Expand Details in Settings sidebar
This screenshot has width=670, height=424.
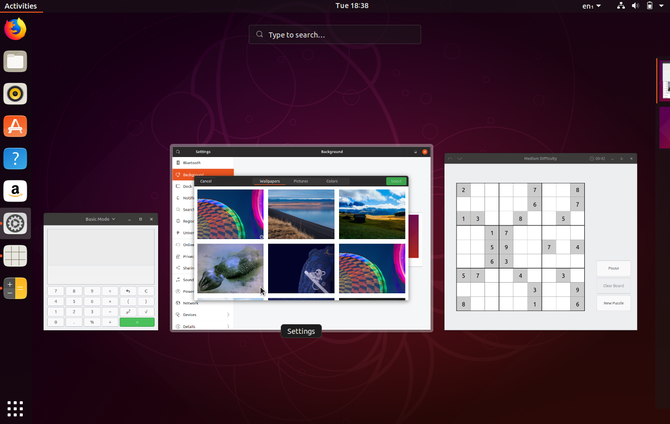[203, 326]
